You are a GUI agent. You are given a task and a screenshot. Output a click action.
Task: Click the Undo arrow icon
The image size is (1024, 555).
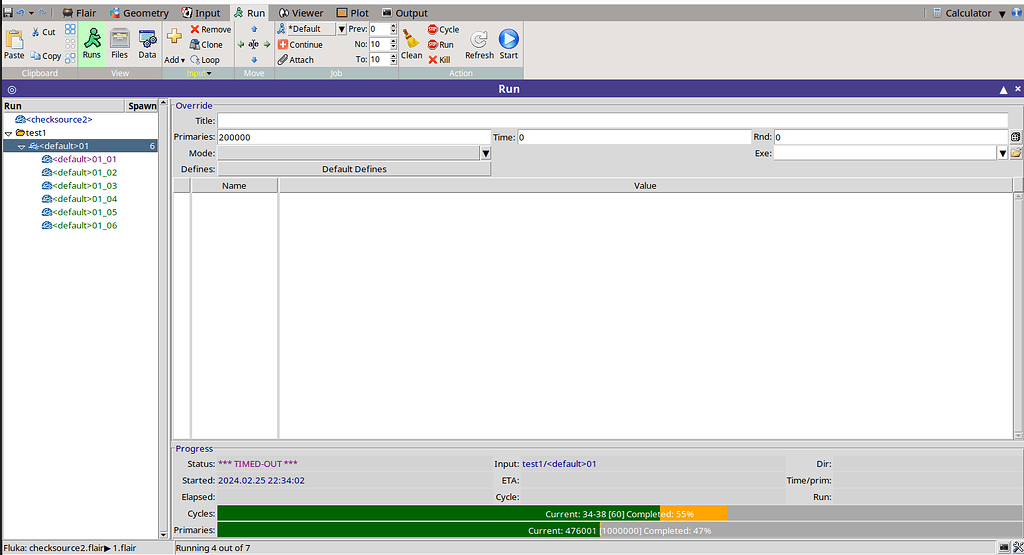[x=20, y=12]
